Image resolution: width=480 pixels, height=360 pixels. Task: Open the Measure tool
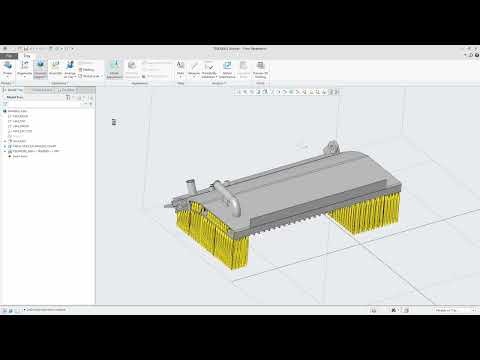pos(194,69)
